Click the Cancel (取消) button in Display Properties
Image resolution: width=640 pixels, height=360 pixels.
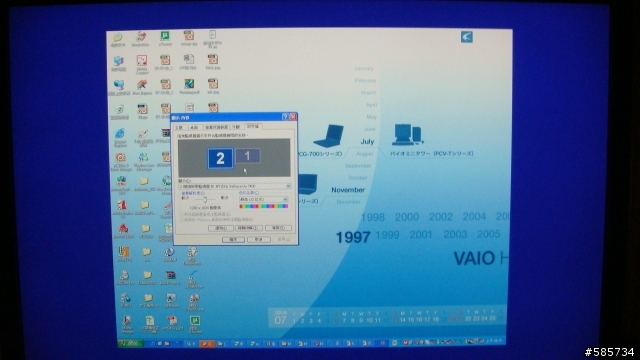258,240
